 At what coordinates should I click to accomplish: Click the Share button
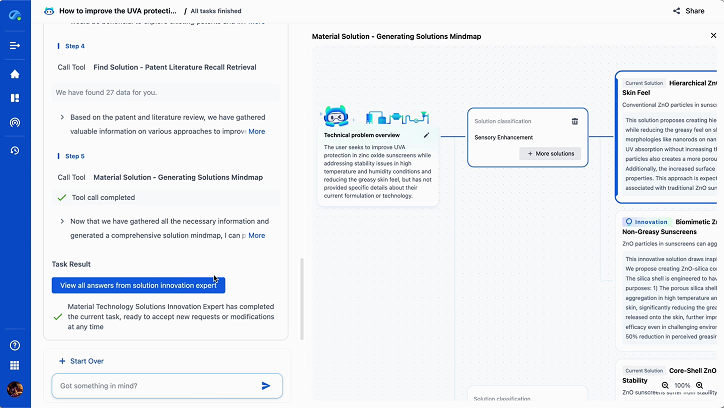(x=688, y=11)
